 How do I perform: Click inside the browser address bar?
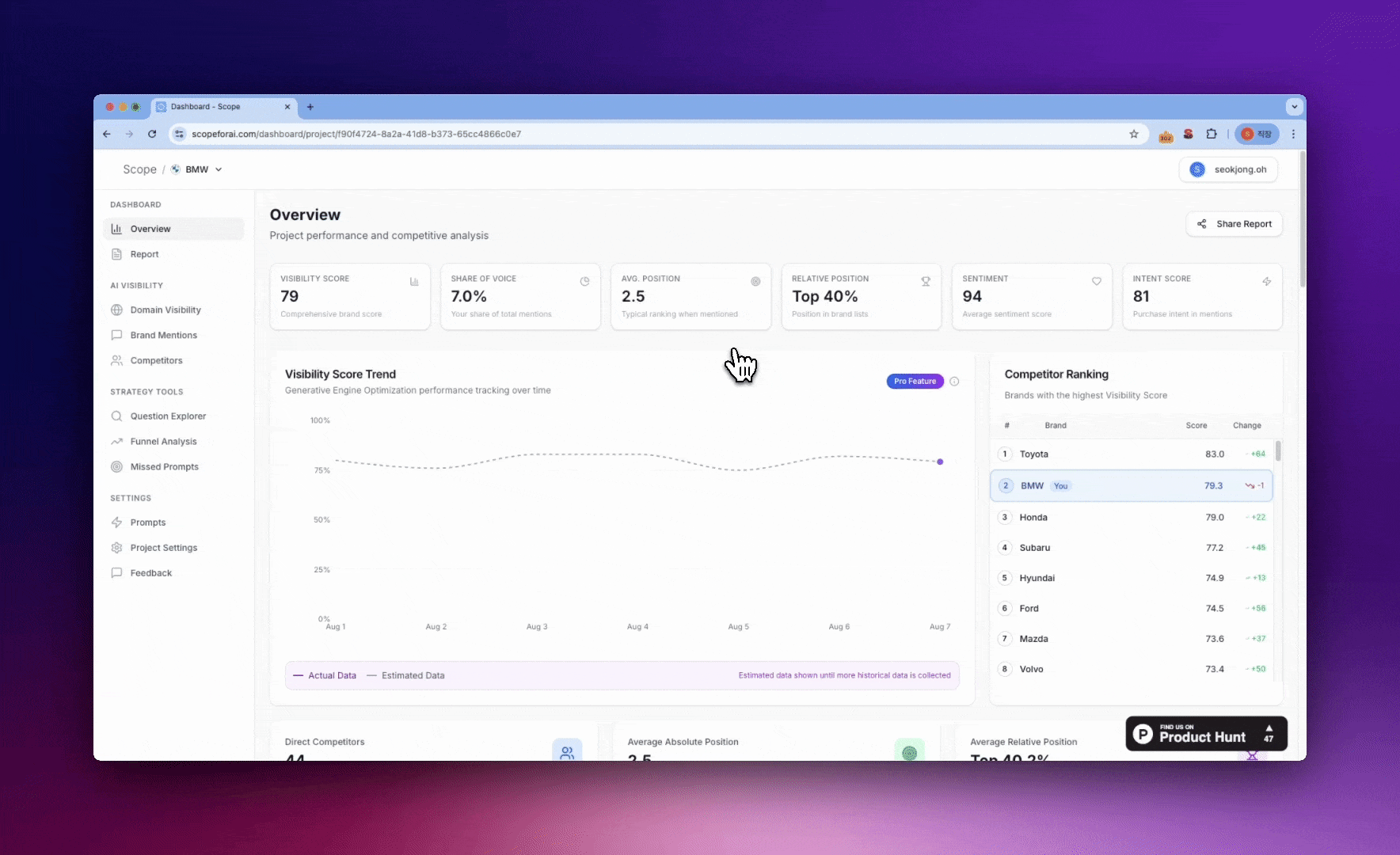point(554,134)
